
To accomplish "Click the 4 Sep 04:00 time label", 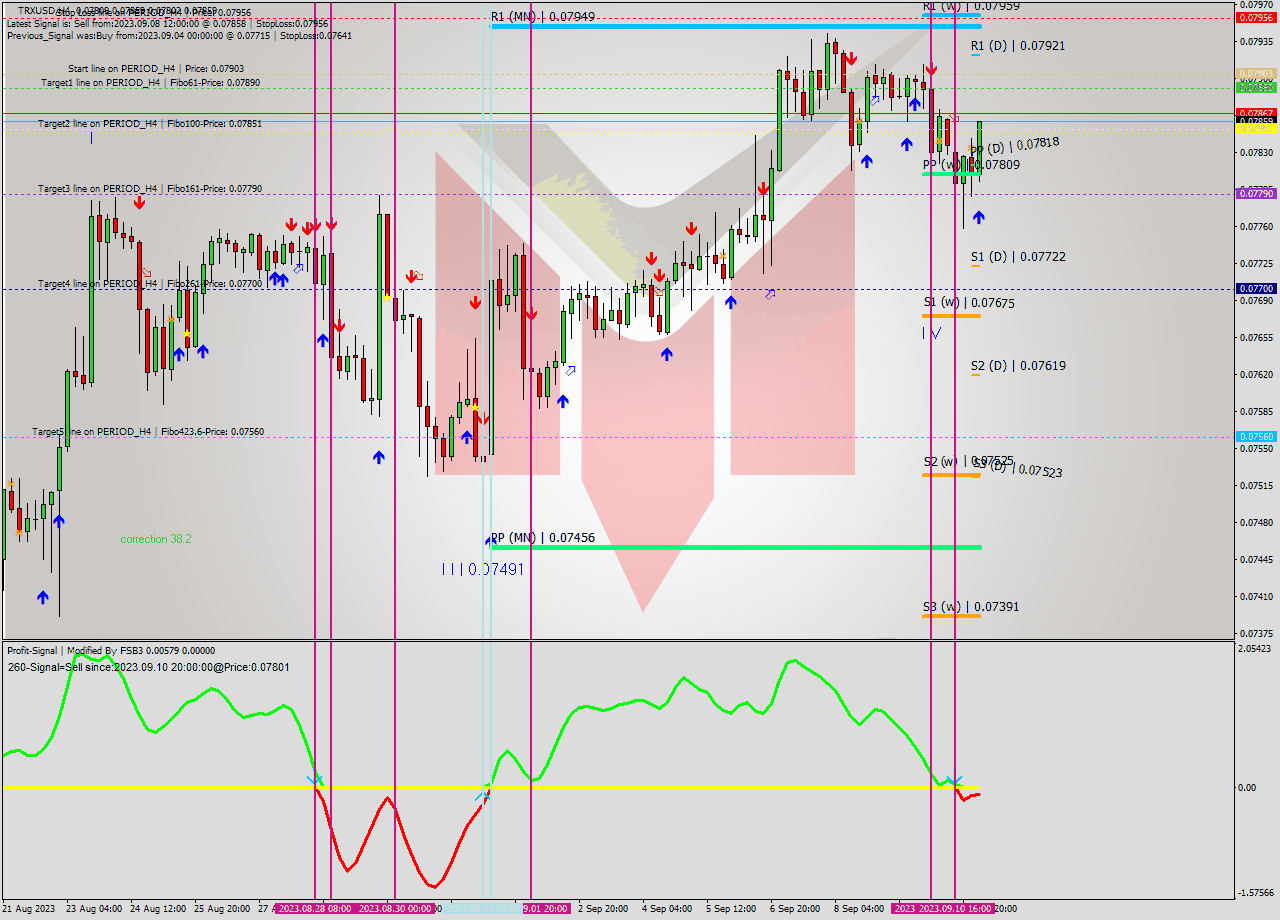I will click(x=666, y=909).
